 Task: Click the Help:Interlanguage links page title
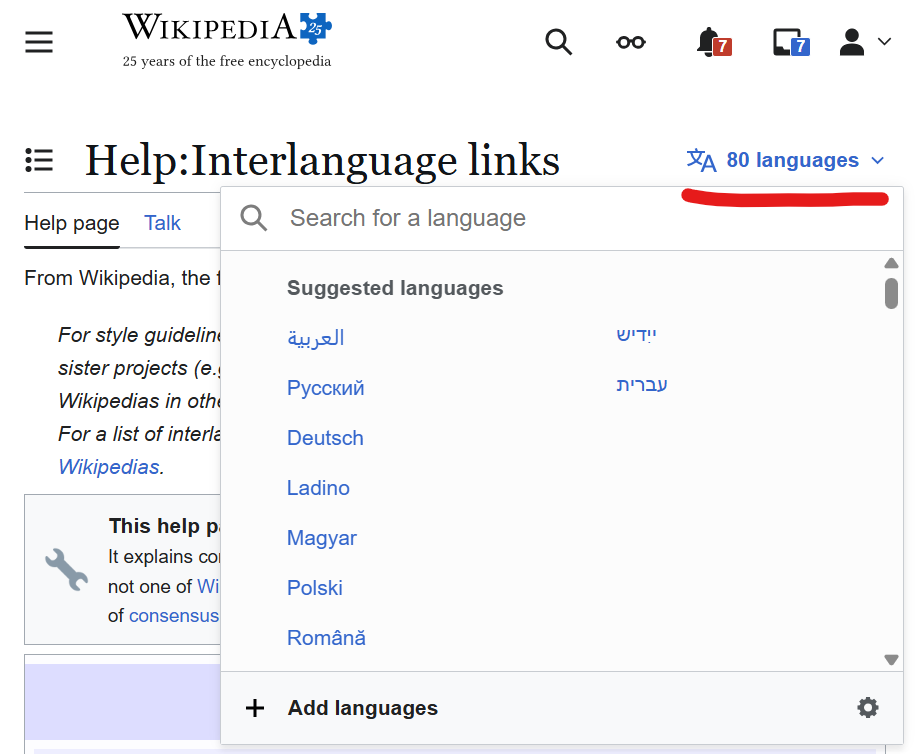(322, 160)
